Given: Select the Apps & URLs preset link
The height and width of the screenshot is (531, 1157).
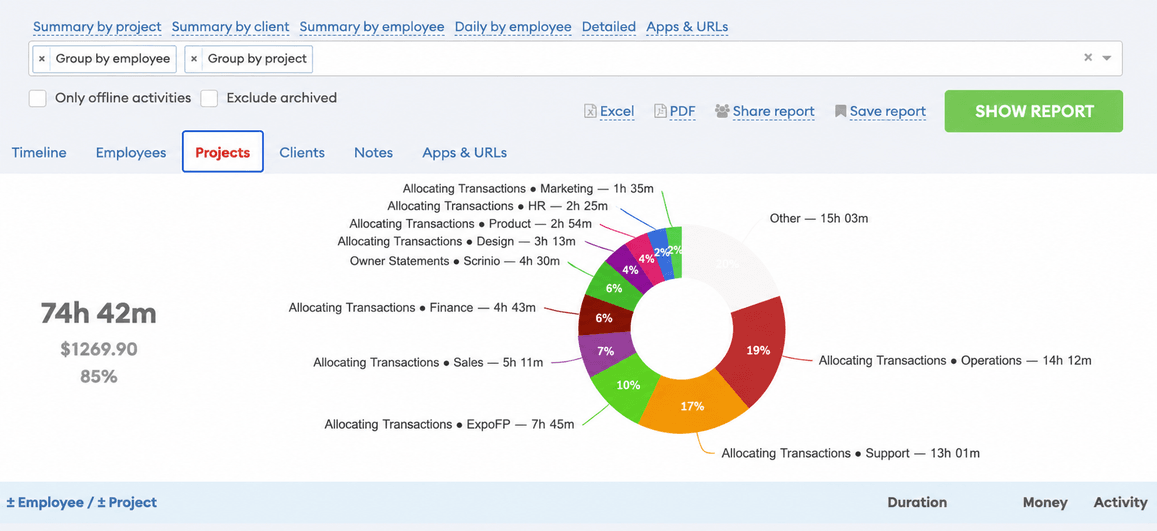Looking at the screenshot, I should point(687,27).
